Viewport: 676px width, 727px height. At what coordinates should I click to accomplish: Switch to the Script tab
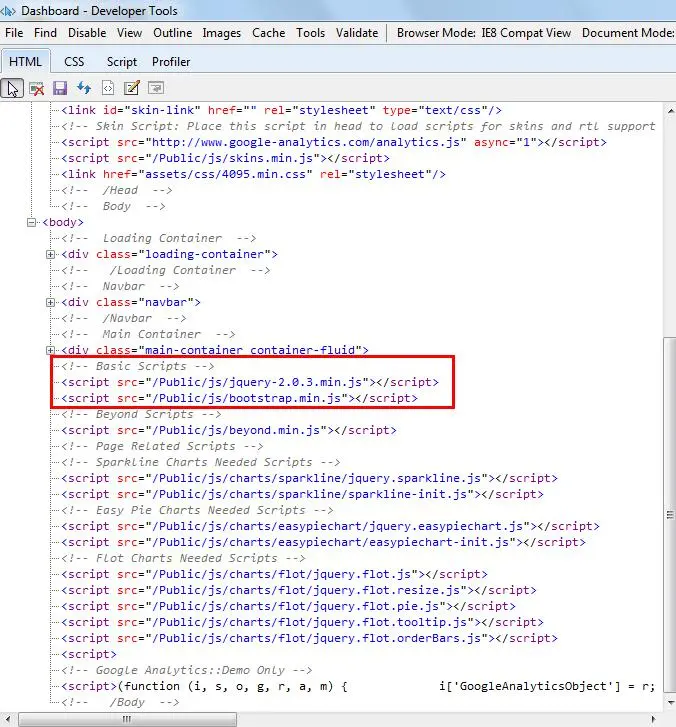pos(121,62)
